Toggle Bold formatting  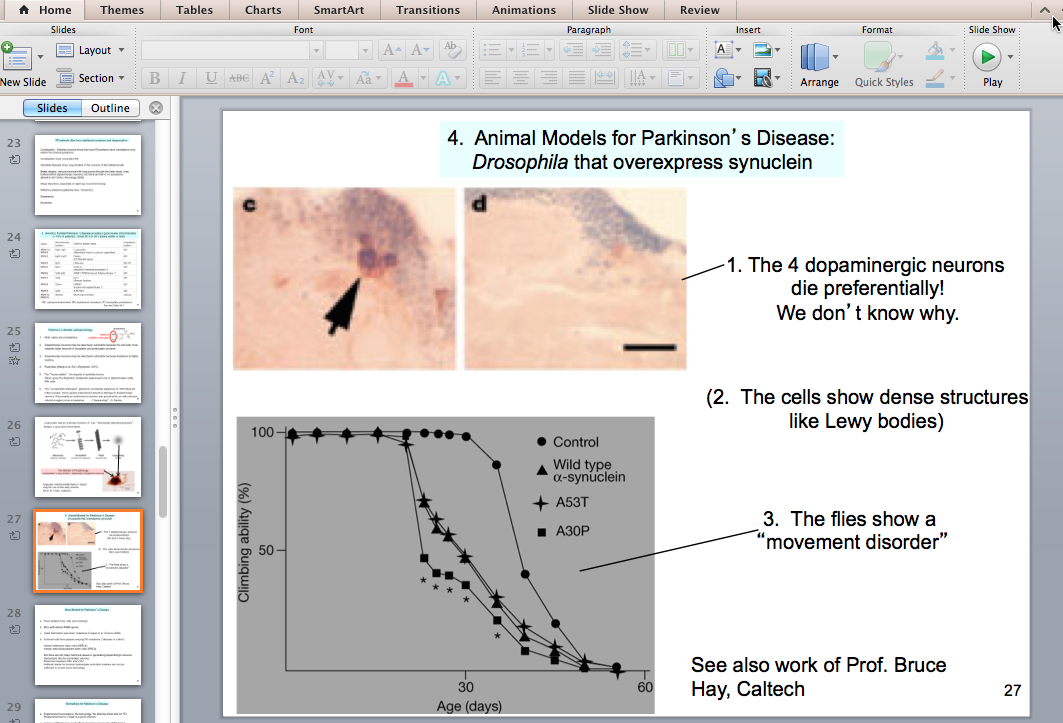coord(154,78)
